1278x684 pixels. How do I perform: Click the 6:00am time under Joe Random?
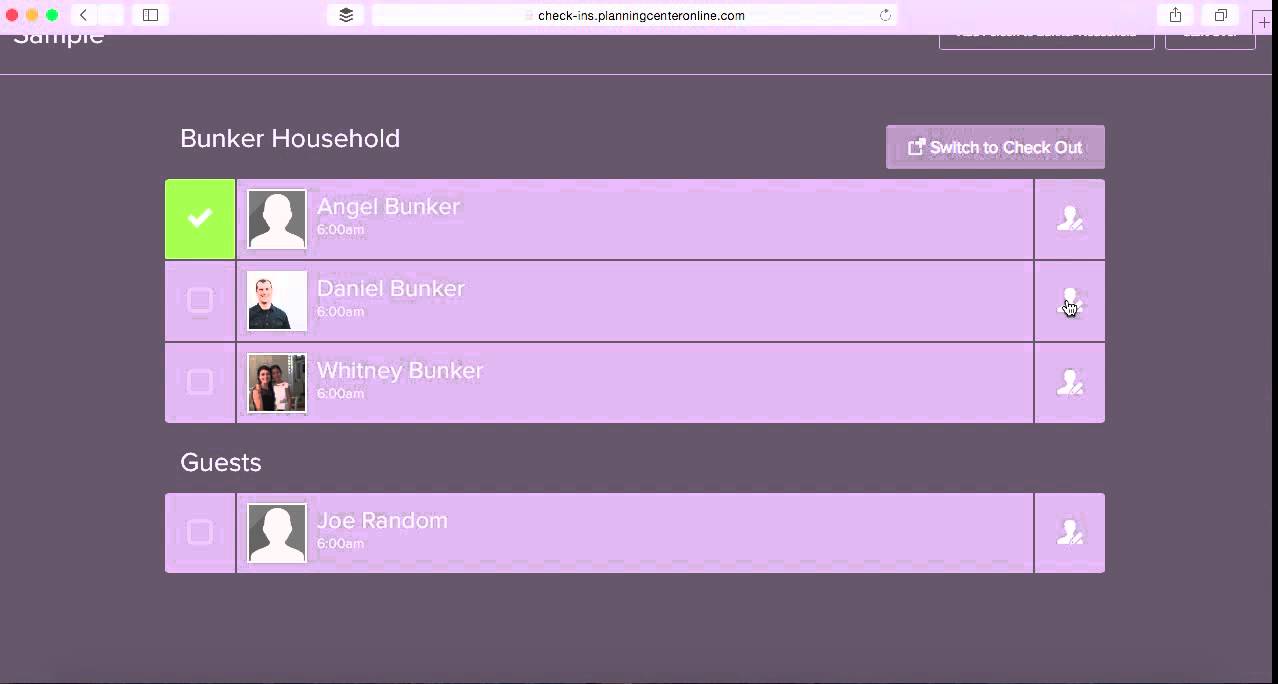click(341, 544)
